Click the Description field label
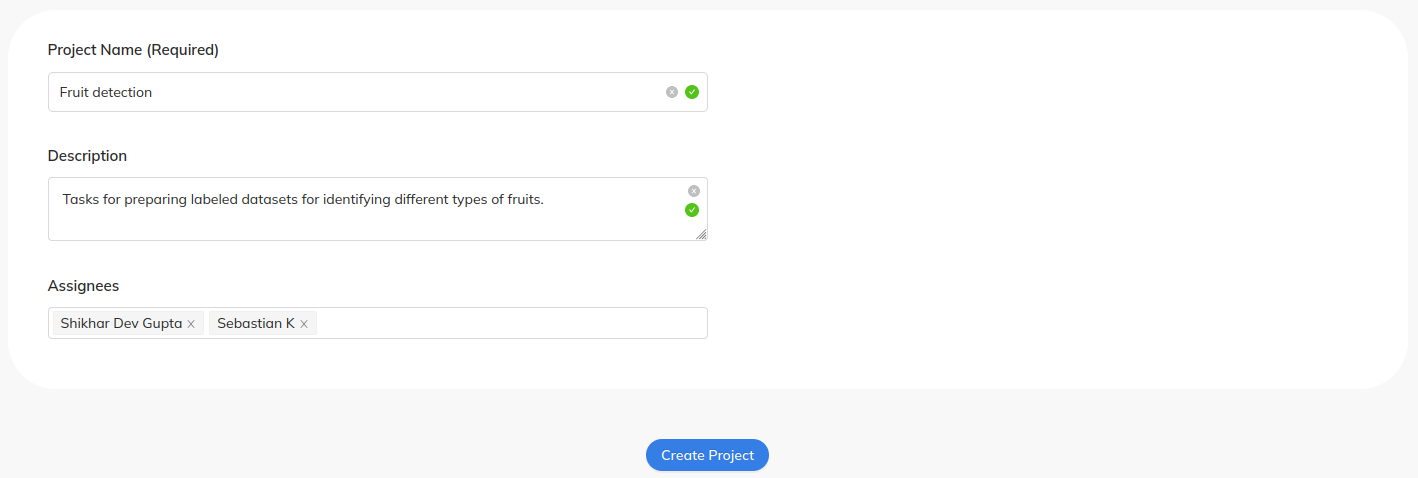This screenshot has height=478, width=1418. (x=87, y=156)
